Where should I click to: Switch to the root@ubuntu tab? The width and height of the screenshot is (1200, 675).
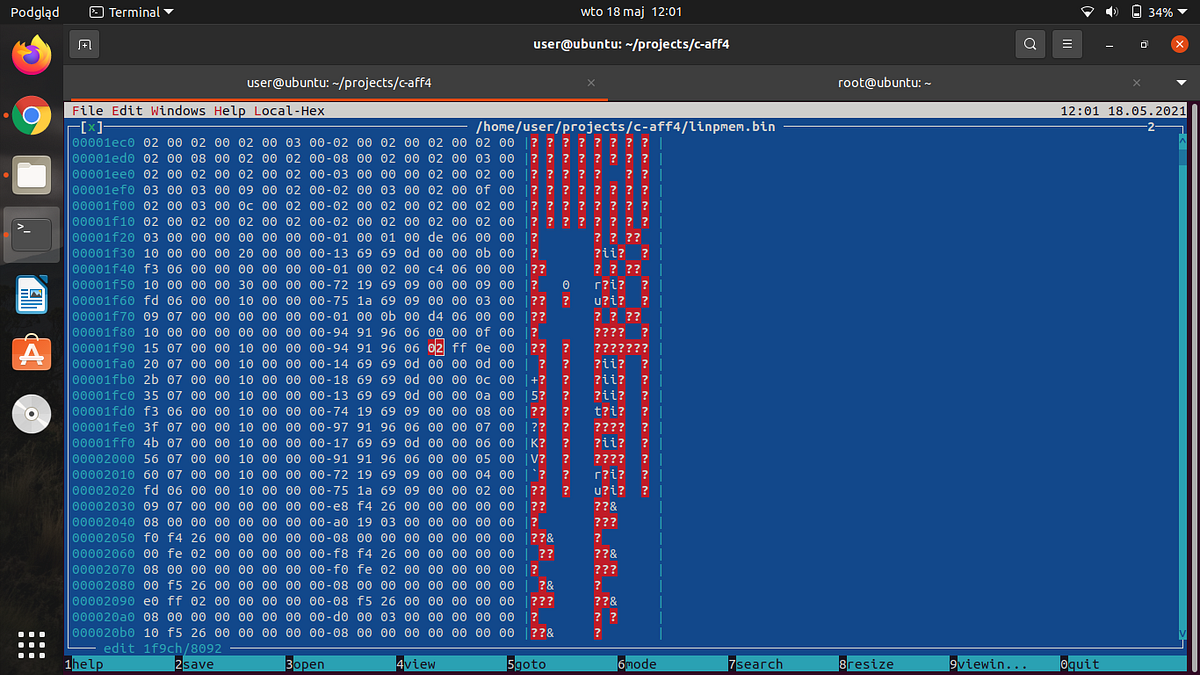click(x=885, y=83)
